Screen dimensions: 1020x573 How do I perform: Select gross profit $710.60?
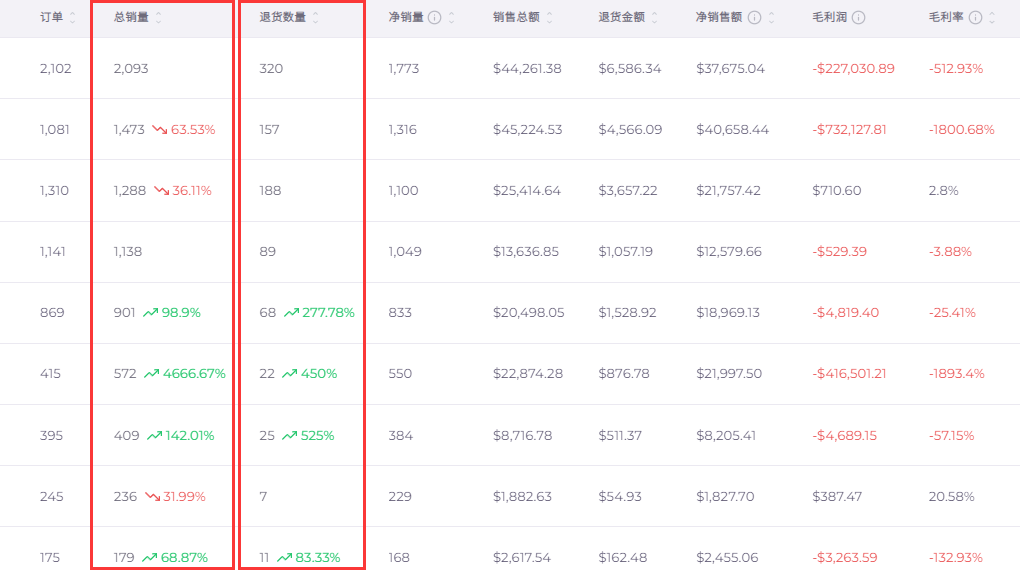coord(837,191)
